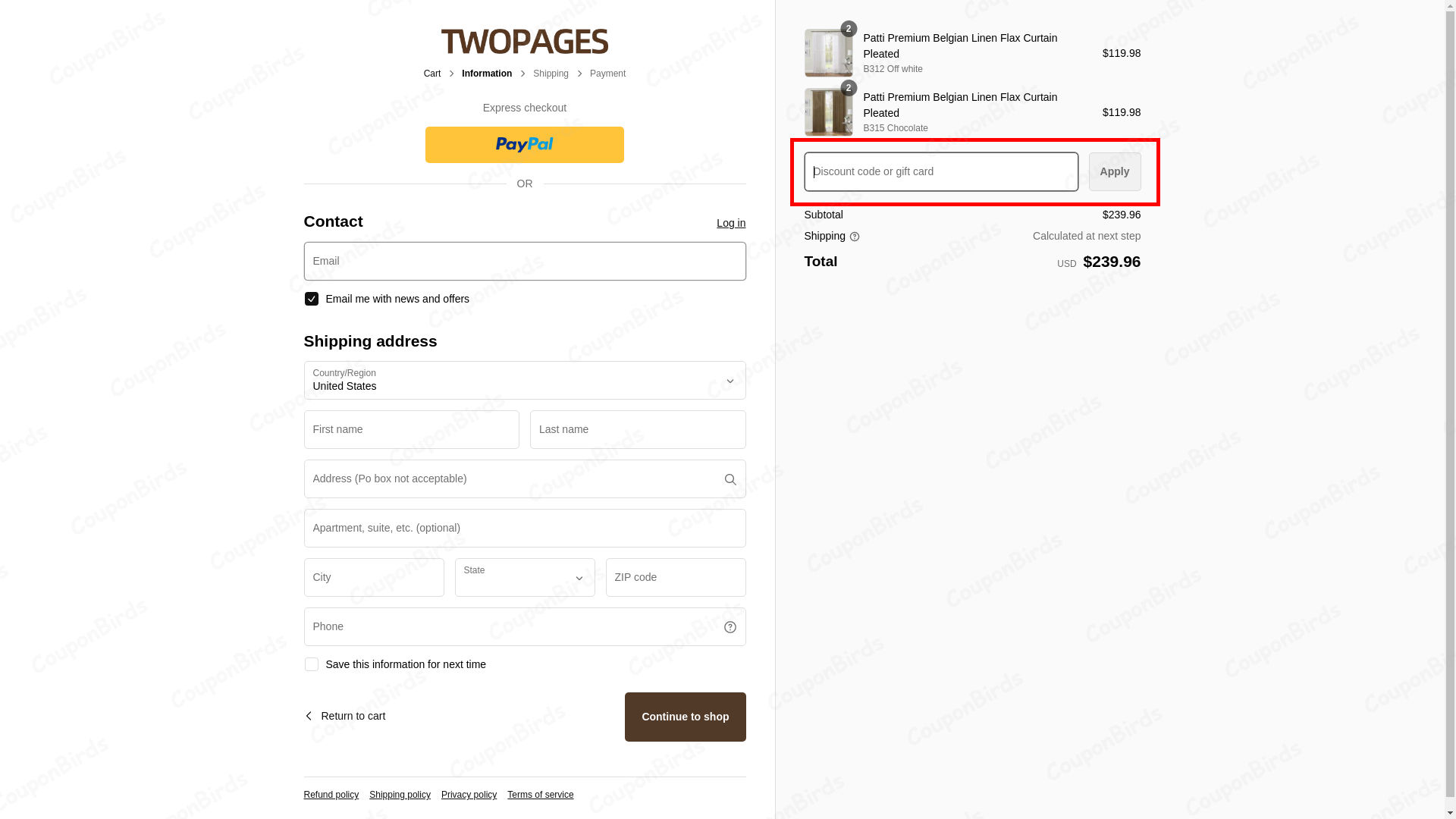Focus the City field
Screen dimensions: 1456x819
(374, 577)
